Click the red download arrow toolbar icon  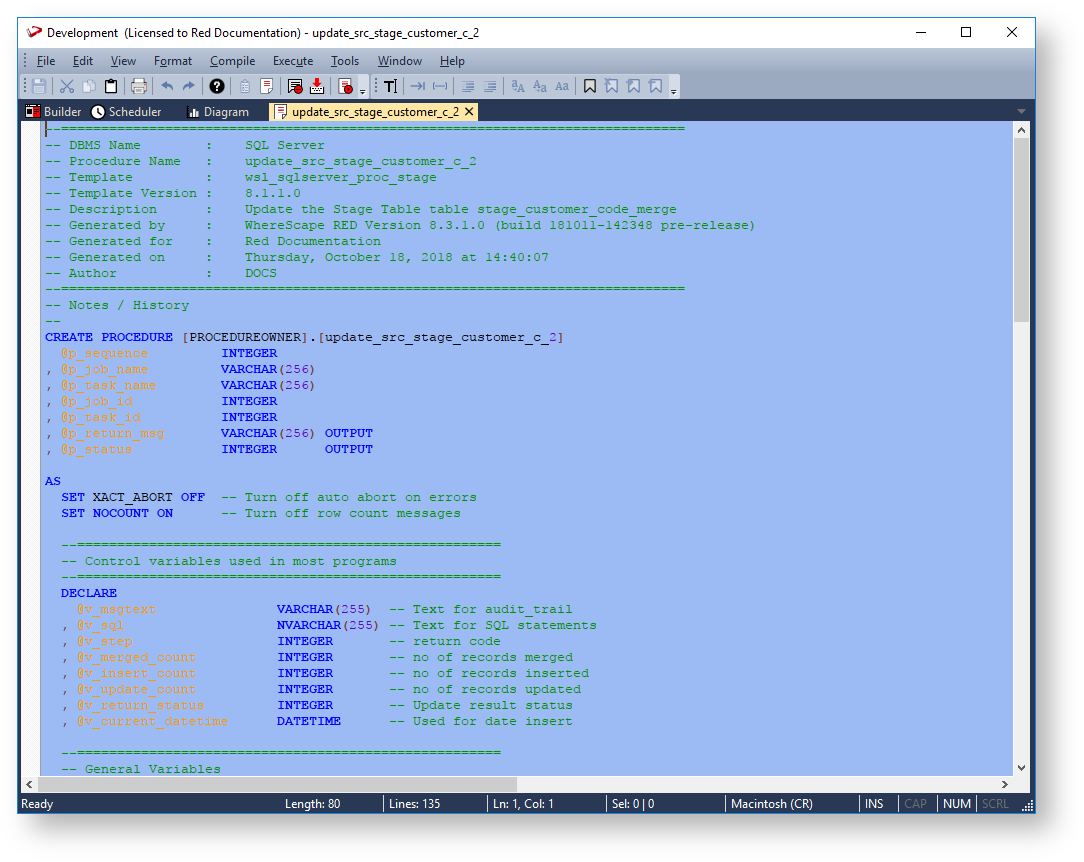pyautogui.click(x=317, y=87)
